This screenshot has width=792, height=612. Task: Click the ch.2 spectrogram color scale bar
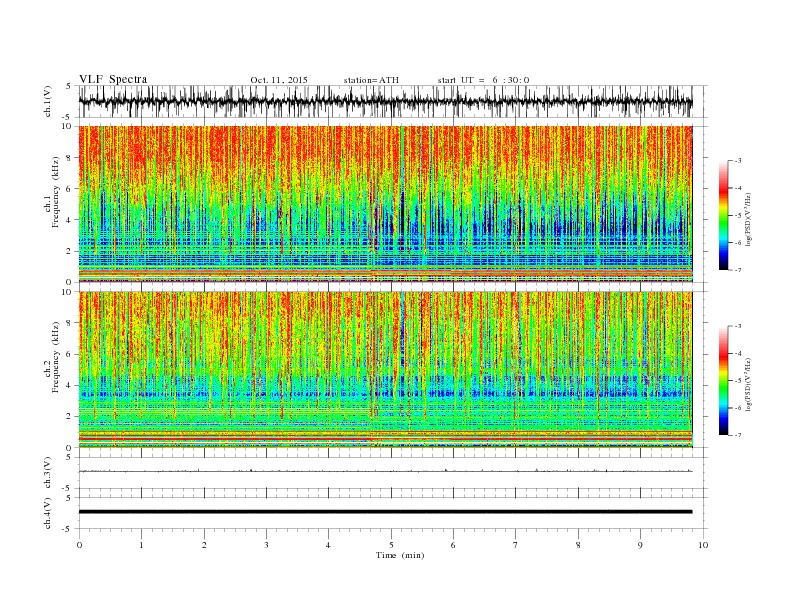coord(723,380)
